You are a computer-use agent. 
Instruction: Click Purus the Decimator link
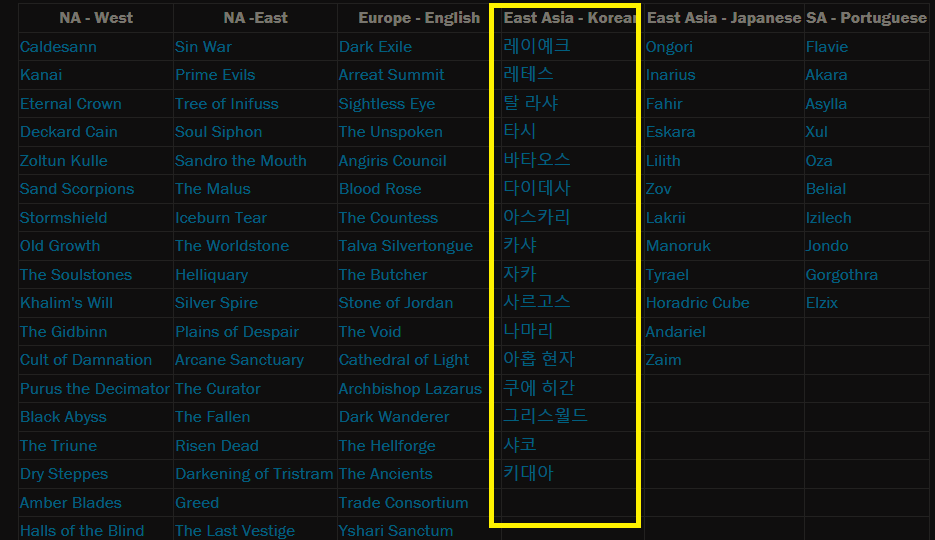click(95, 389)
